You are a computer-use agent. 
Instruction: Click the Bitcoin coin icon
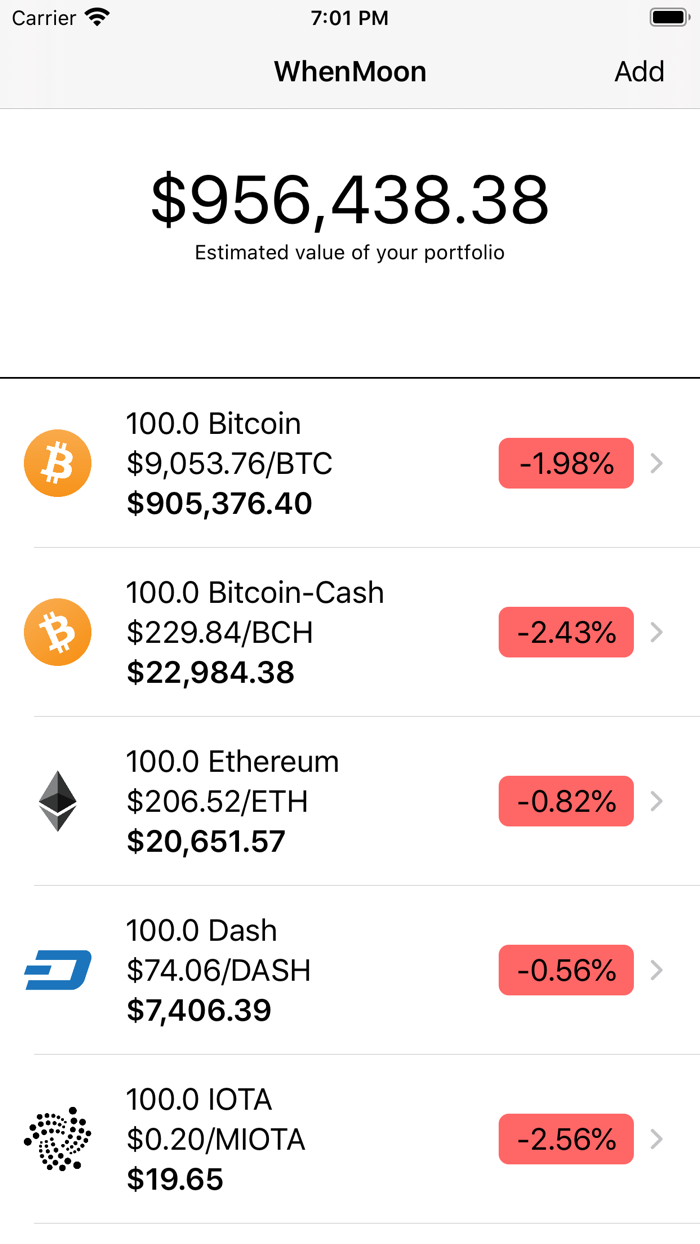click(x=57, y=463)
